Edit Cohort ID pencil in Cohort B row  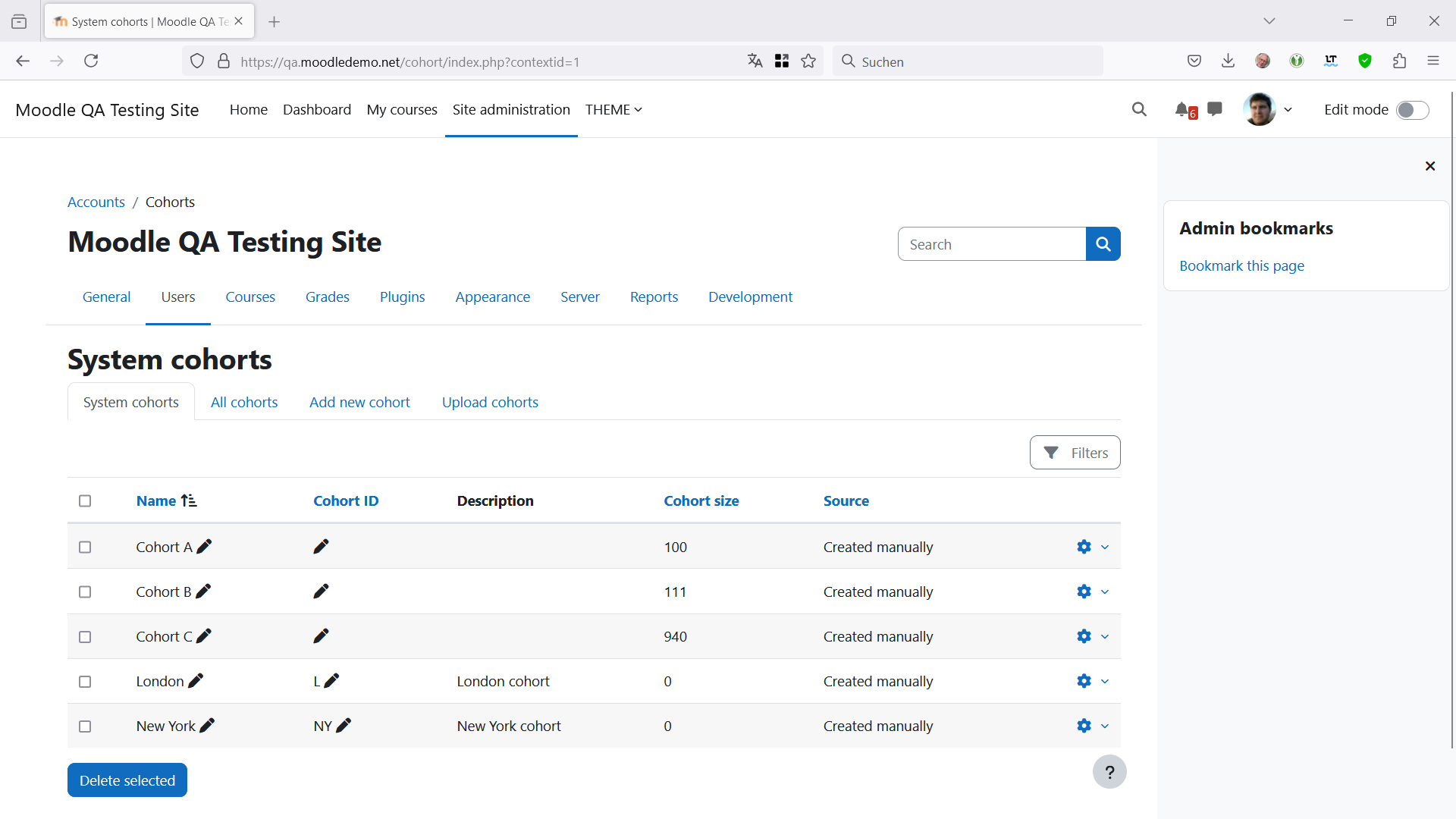[x=321, y=591]
